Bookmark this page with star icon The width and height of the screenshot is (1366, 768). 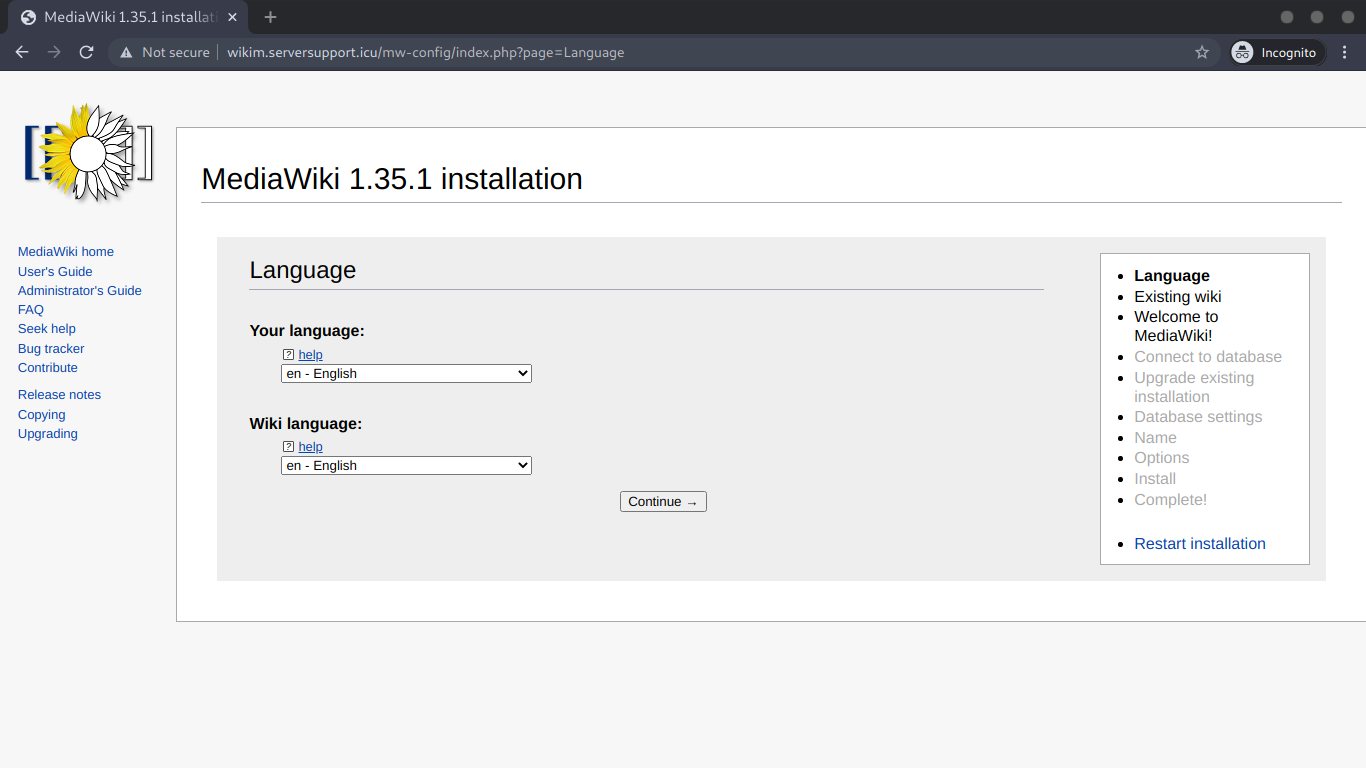[1202, 52]
